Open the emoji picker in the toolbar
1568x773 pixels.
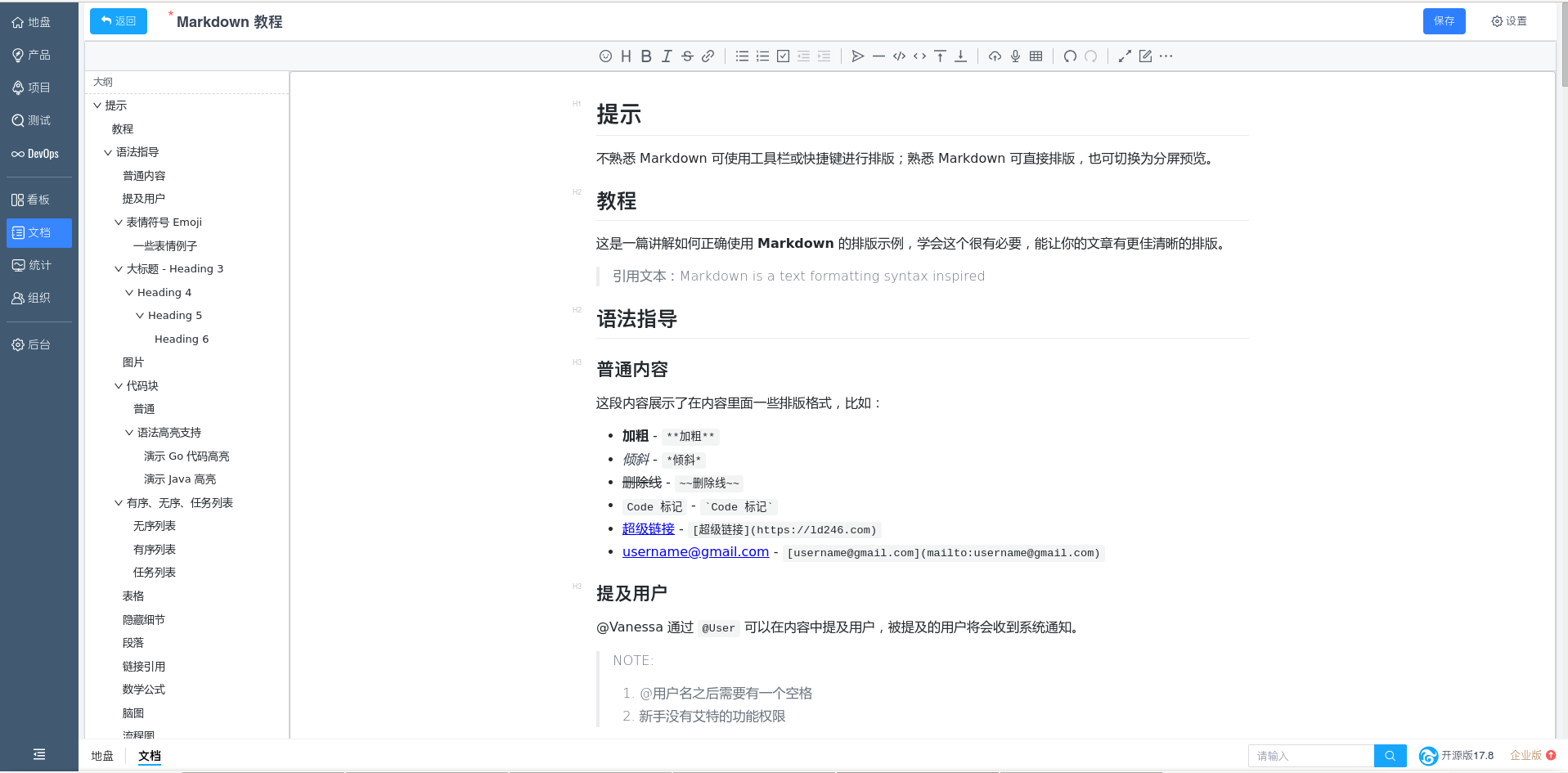tap(605, 56)
